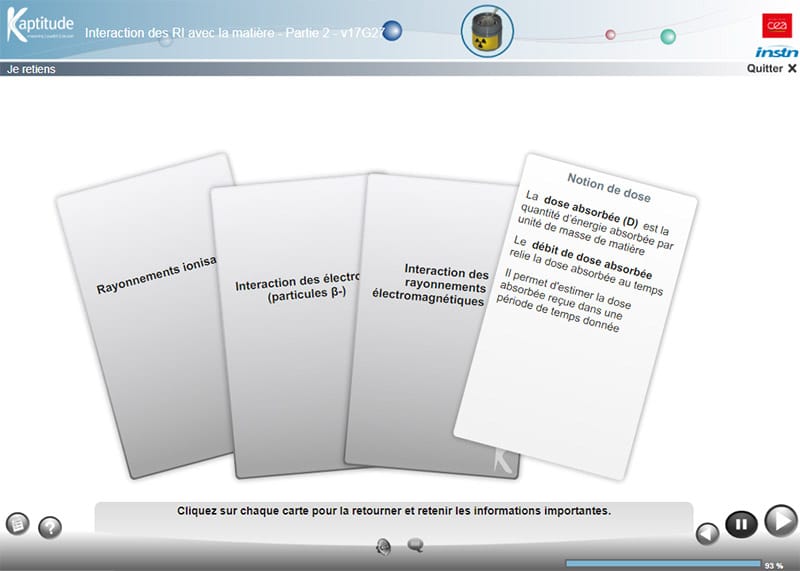The height and width of the screenshot is (571, 800).
Task: Open the menu/notes icon at bottom left
Action: click(x=17, y=523)
